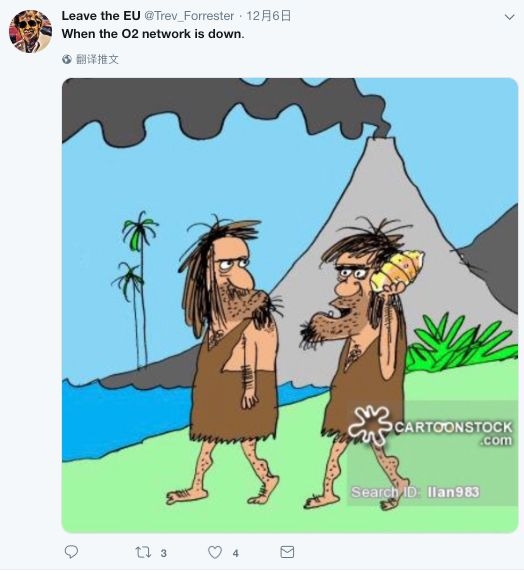Click the like count number 4

click(x=235, y=553)
